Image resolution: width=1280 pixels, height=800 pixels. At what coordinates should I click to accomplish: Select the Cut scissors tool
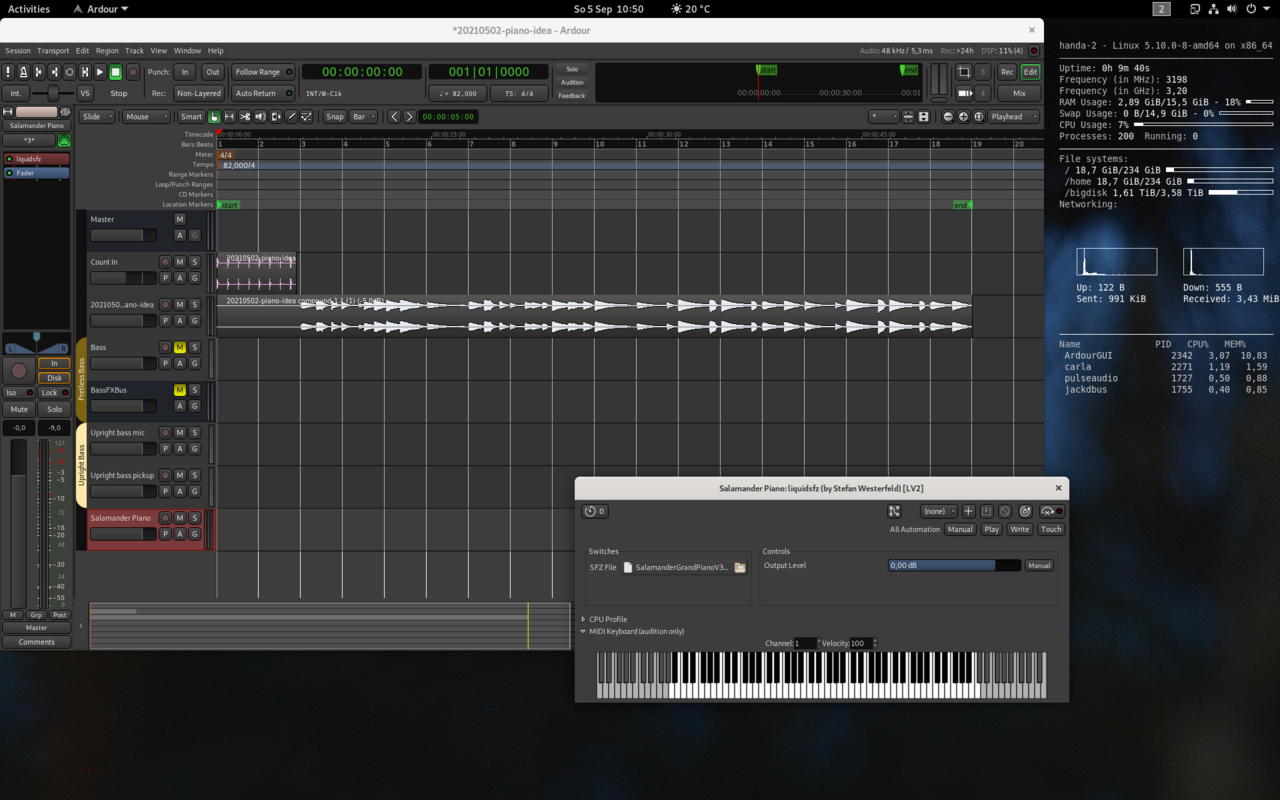tap(245, 117)
